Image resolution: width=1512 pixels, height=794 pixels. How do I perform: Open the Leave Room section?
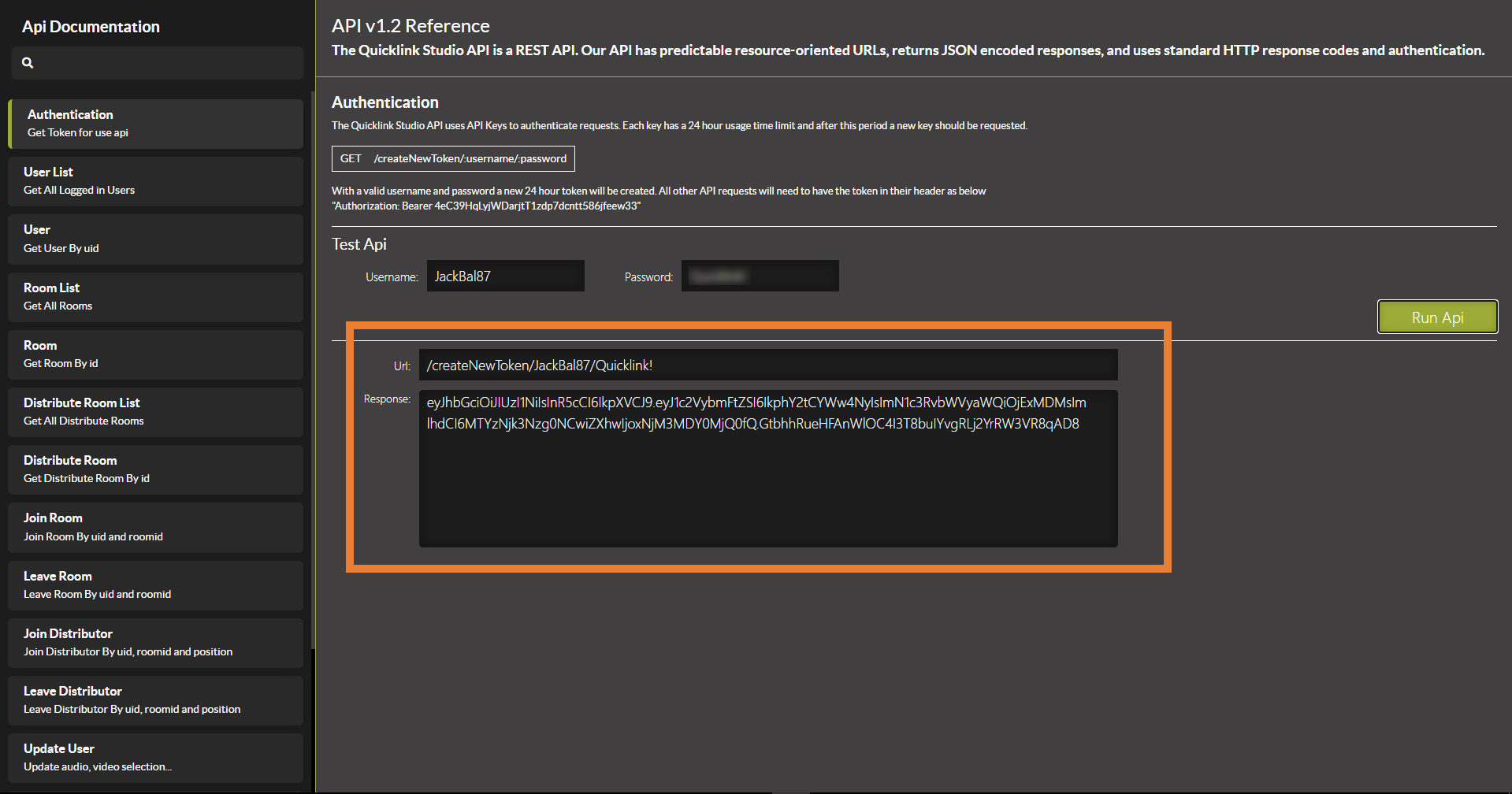(156, 585)
